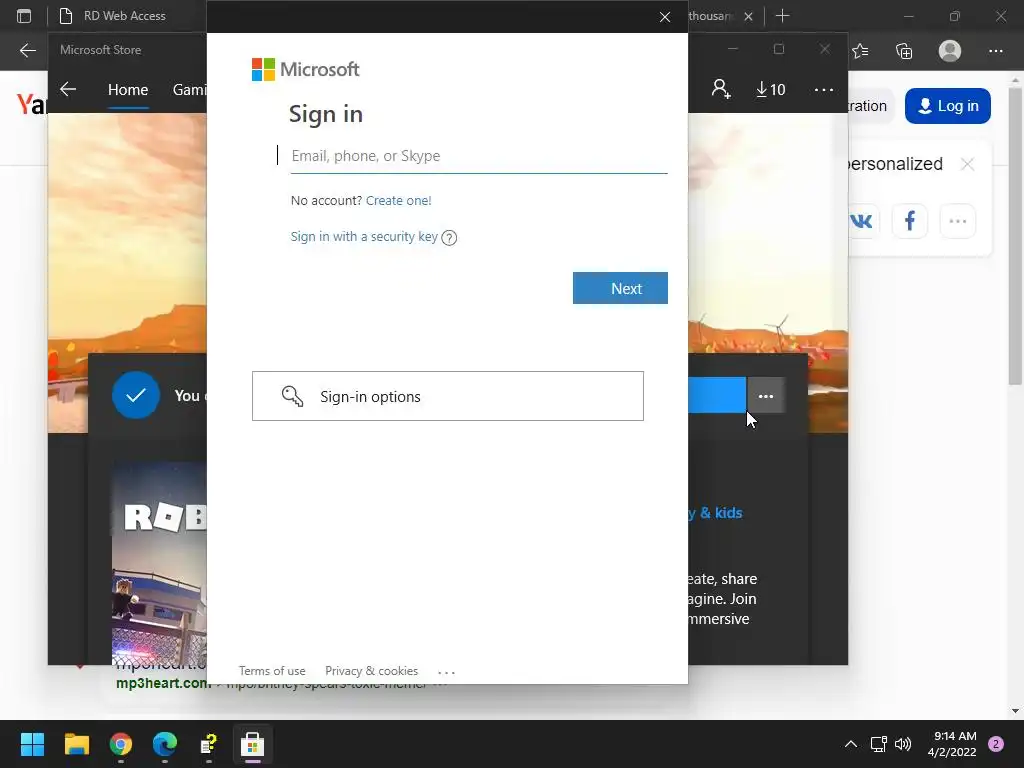Click the Next button
This screenshot has width=1024, height=768.
[x=620, y=288]
